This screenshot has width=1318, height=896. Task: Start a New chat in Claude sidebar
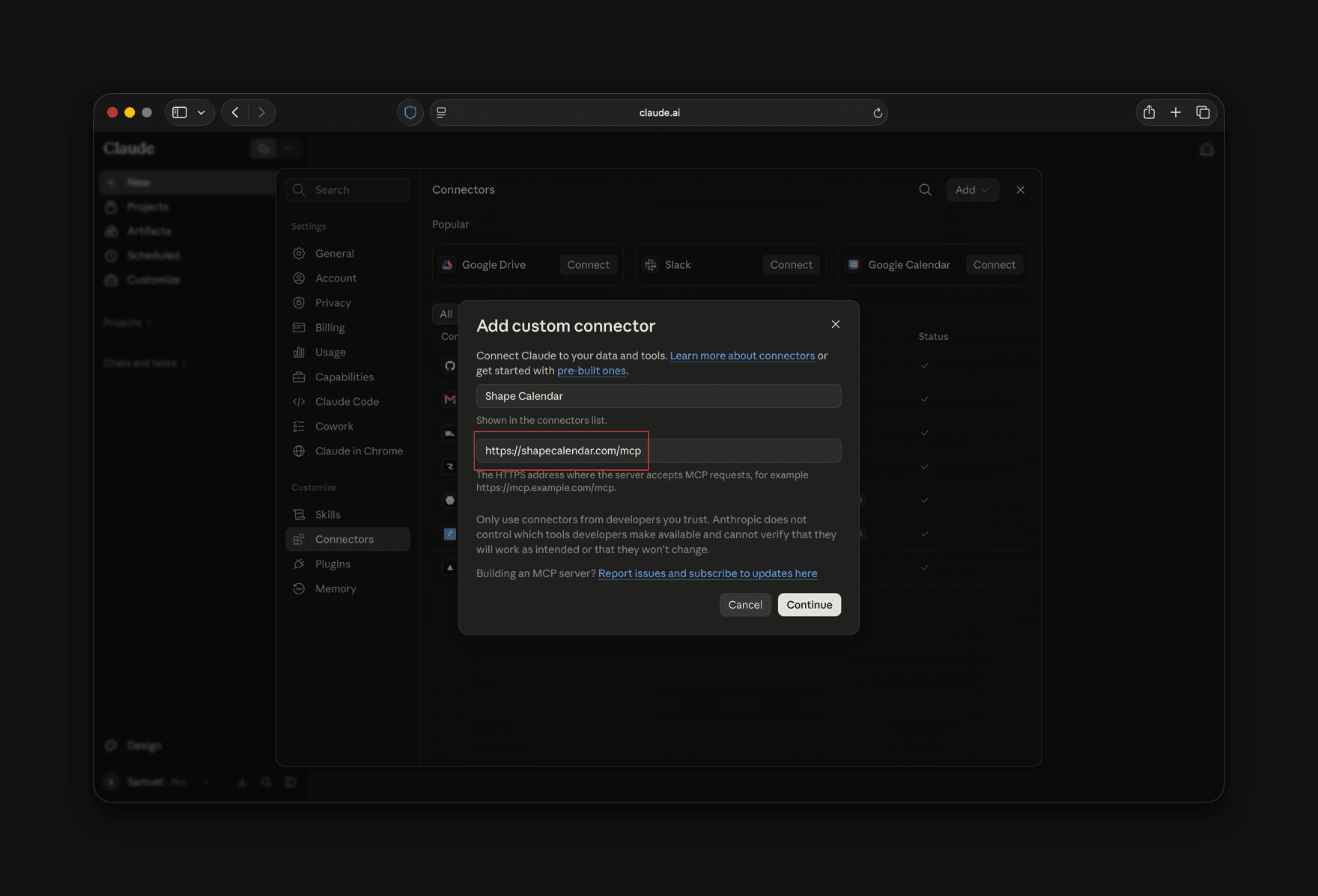(187, 183)
